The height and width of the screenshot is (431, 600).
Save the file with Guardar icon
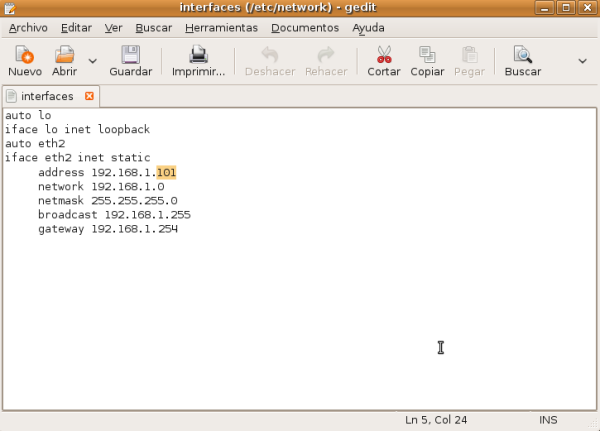pyautogui.click(x=130, y=55)
